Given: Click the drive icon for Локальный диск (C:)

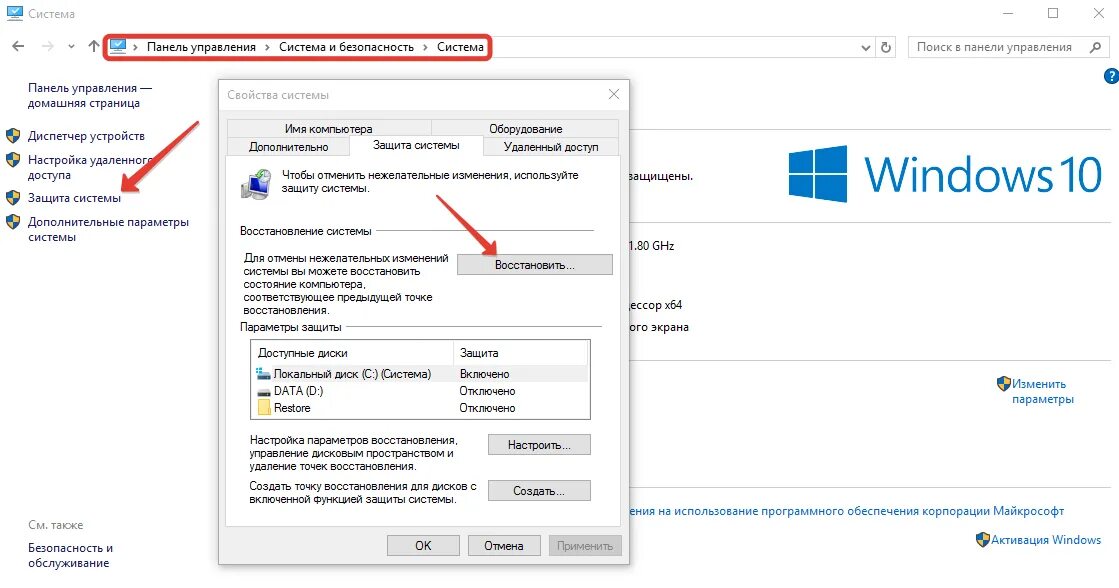Looking at the screenshot, I should [x=263, y=373].
